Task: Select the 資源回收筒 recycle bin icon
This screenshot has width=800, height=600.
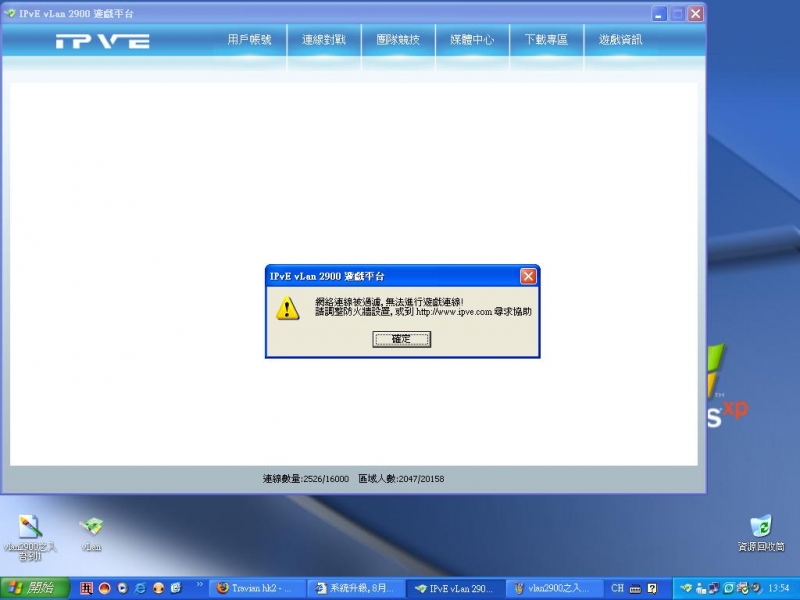Action: [x=761, y=534]
